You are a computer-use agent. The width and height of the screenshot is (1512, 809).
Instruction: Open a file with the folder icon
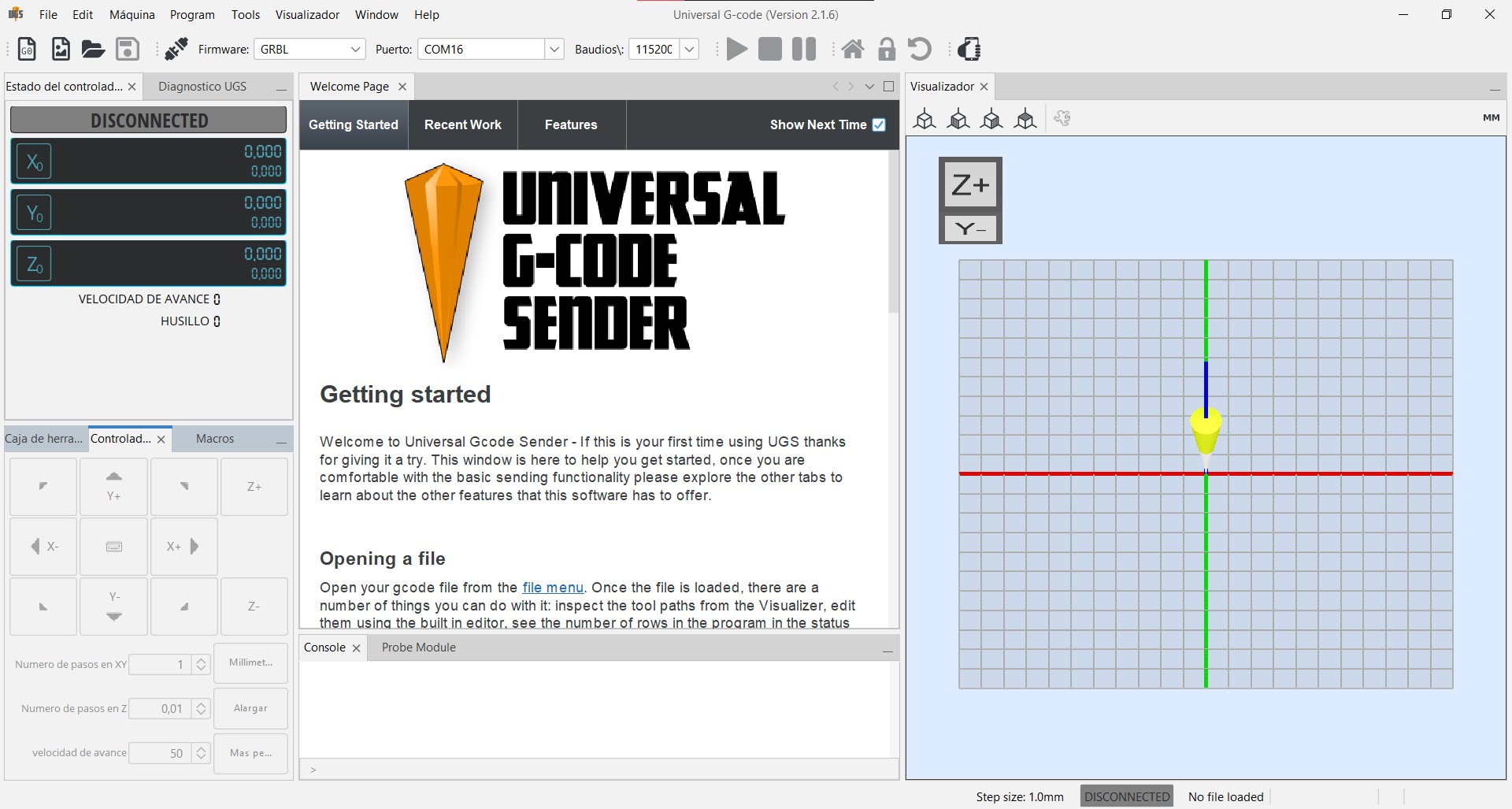point(93,49)
